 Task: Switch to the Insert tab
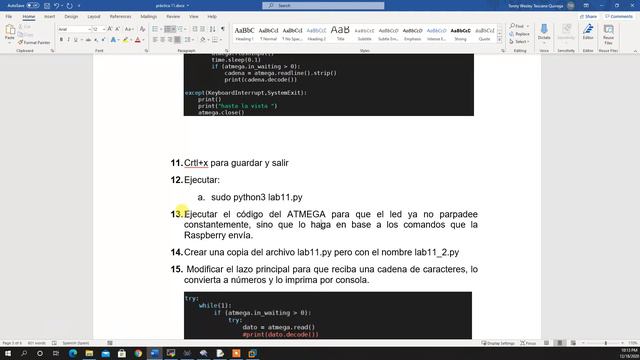pyautogui.click(x=49, y=17)
